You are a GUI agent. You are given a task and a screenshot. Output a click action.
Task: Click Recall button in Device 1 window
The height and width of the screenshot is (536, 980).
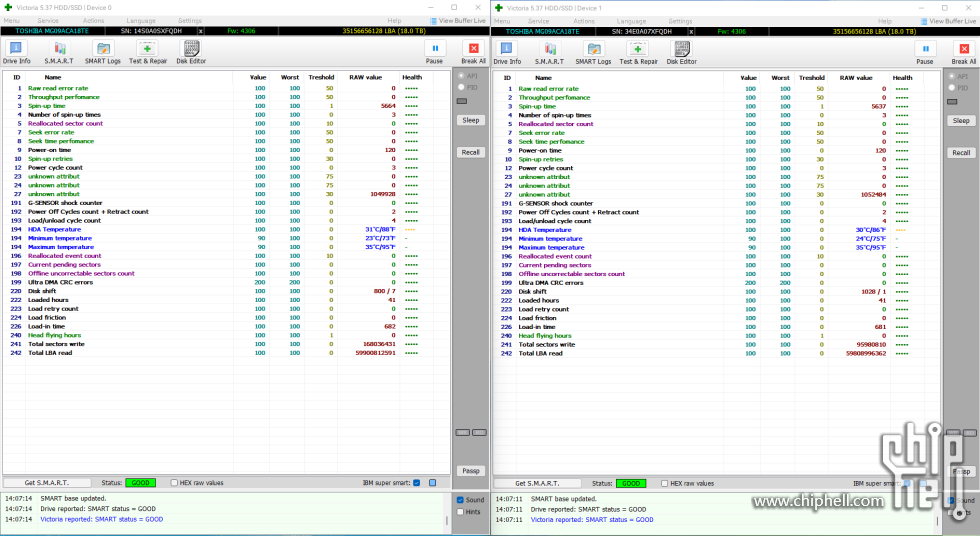pos(961,152)
